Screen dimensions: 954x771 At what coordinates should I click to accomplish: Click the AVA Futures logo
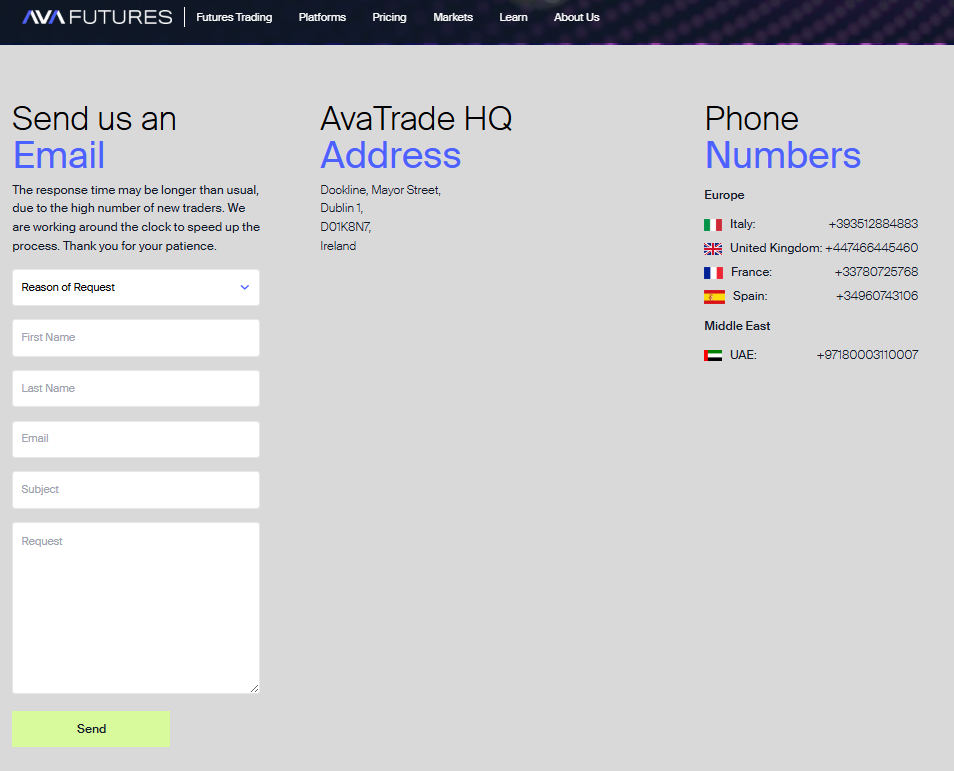97,17
